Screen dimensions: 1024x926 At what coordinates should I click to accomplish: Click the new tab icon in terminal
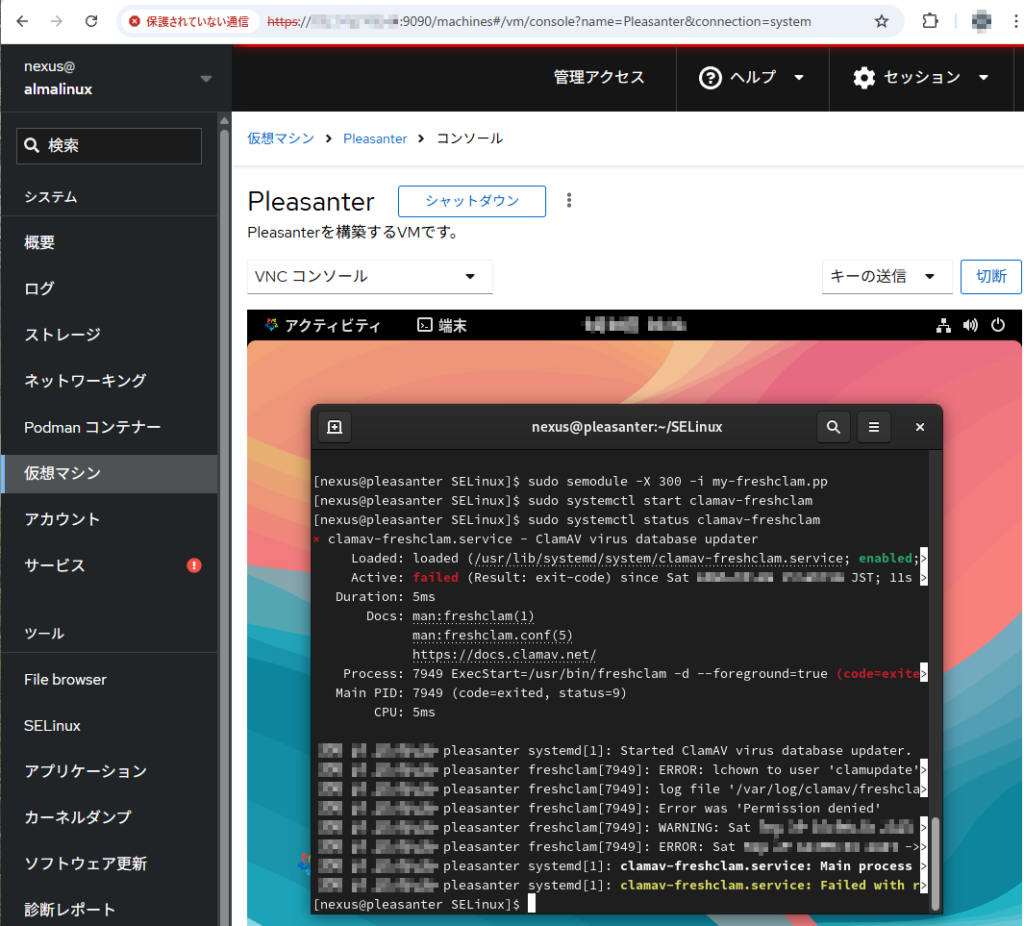pos(335,427)
